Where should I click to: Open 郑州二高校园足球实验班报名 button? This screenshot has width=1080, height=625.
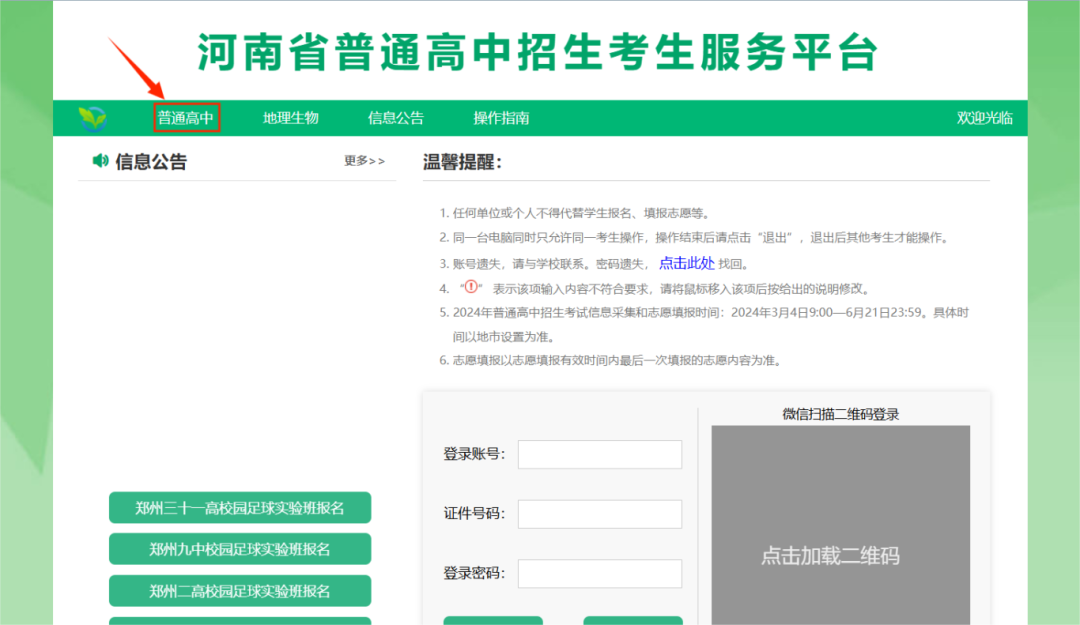[x=240, y=591]
